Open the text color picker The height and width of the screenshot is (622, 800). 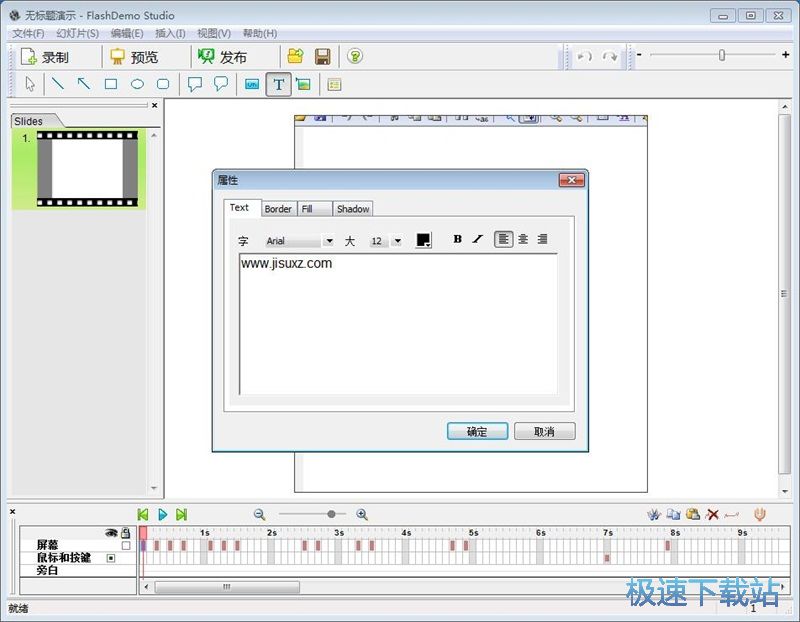coord(424,240)
